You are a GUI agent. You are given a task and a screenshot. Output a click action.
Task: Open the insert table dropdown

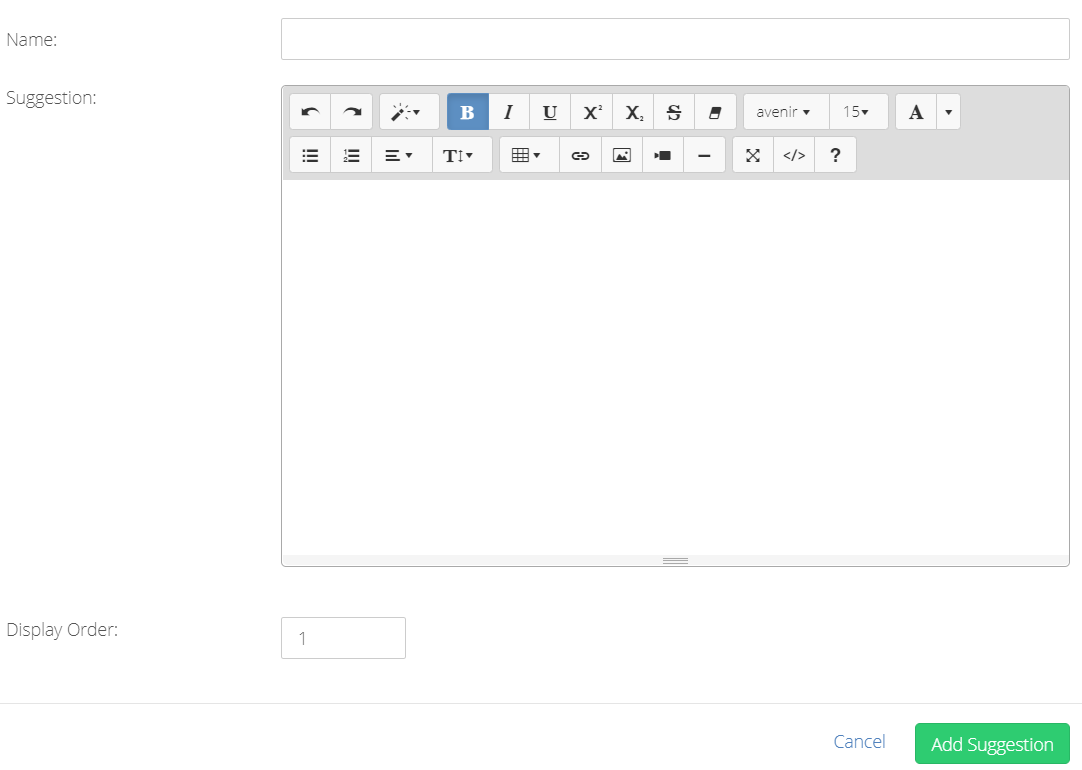[529, 155]
